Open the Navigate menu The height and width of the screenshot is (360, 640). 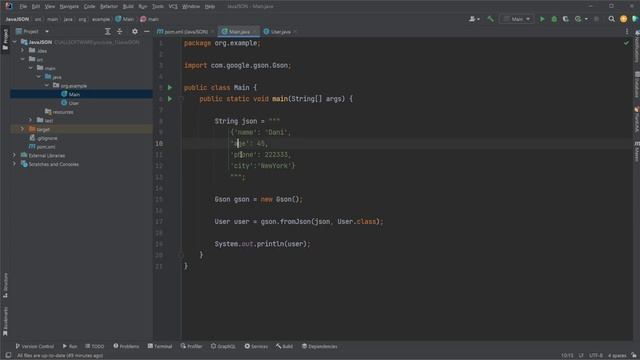point(69,7)
